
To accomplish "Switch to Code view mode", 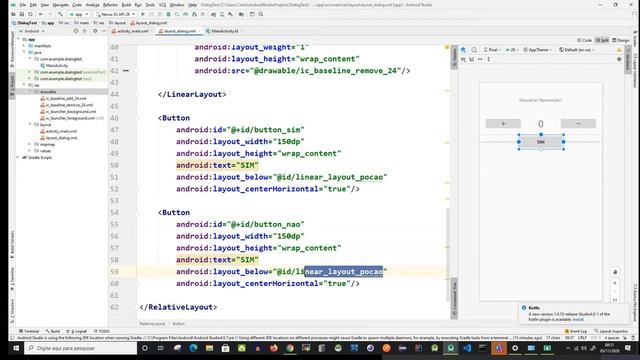I will 584,40.
